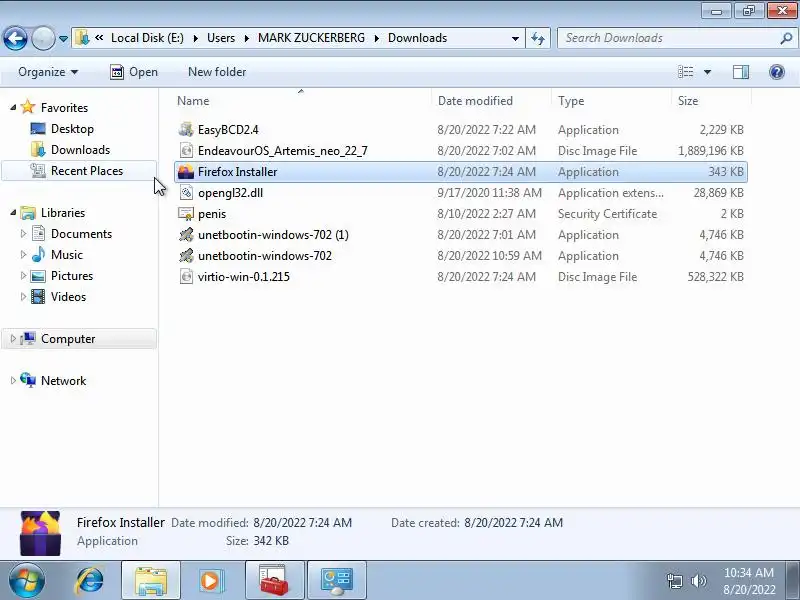Click the Change your view icon
Image resolution: width=800 pixels, height=600 pixels.
coord(685,72)
